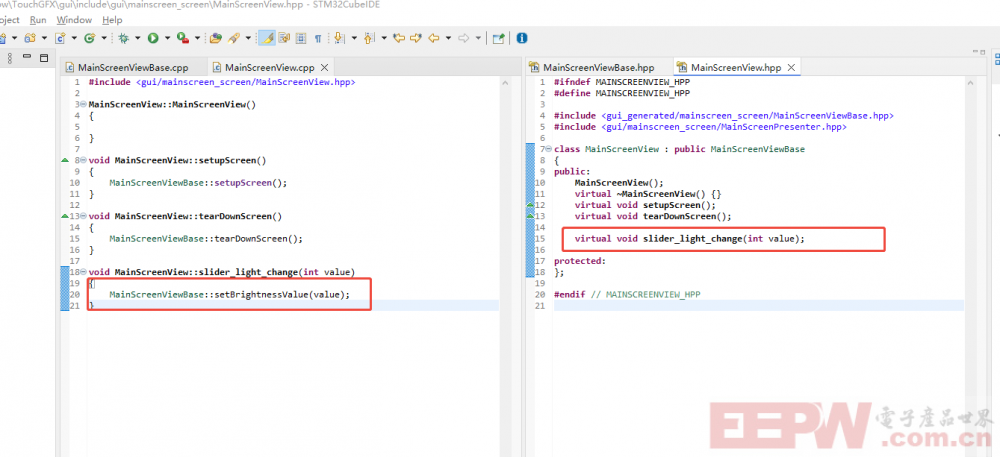Image resolution: width=1000 pixels, height=457 pixels.
Task: Toggle Mark Occurrences highlighter icon
Action: tap(267, 38)
